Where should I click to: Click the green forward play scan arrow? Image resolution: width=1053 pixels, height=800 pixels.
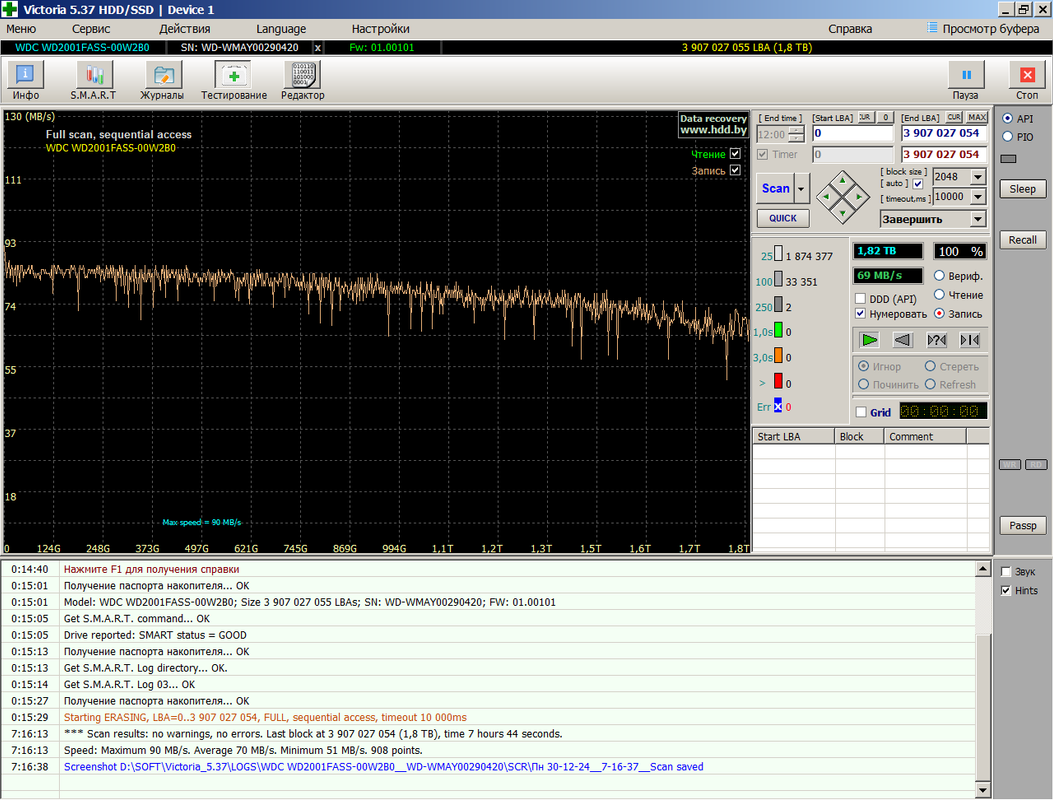(869, 340)
